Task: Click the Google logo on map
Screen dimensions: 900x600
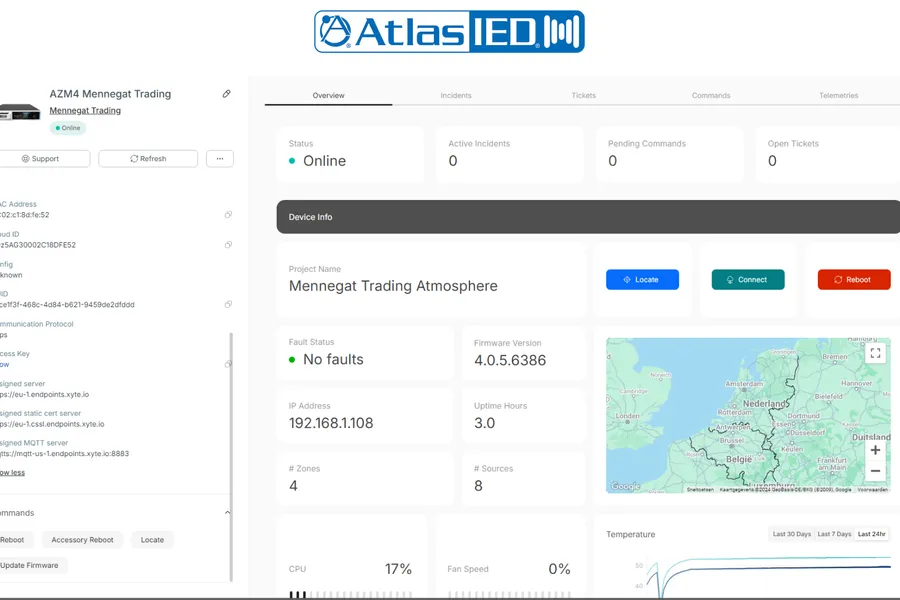Action: 625,486
